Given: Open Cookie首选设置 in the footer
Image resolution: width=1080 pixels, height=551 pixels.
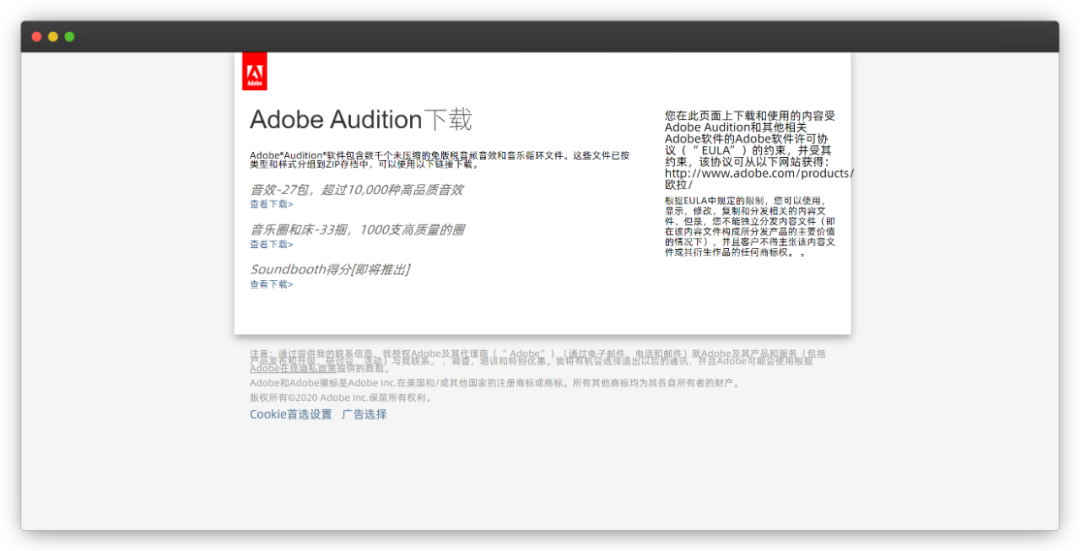Looking at the screenshot, I should coord(290,414).
